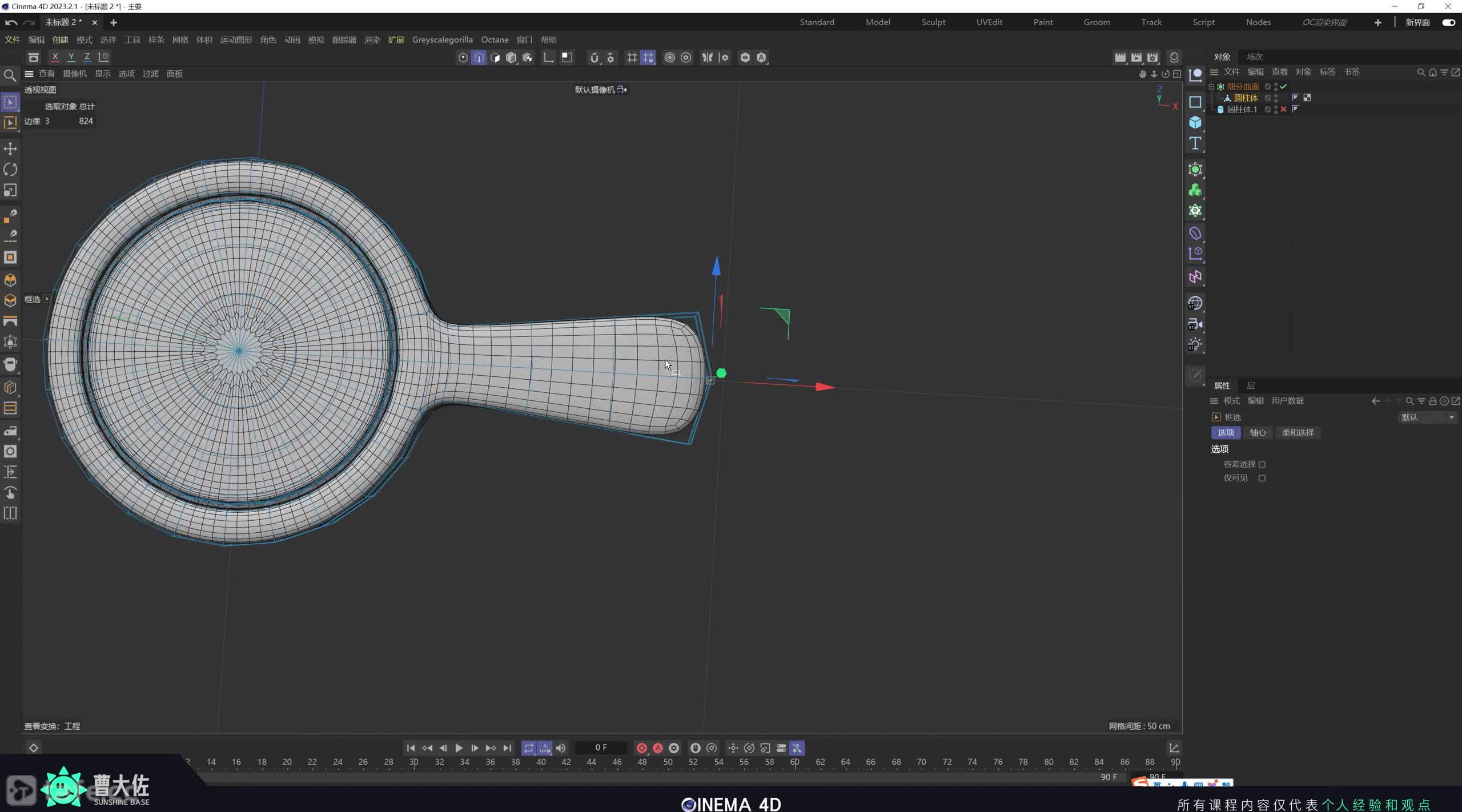Viewport: 1462px width, 812px height.
Task: Toggle the 新界面 switch
Action: coord(1448,22)
